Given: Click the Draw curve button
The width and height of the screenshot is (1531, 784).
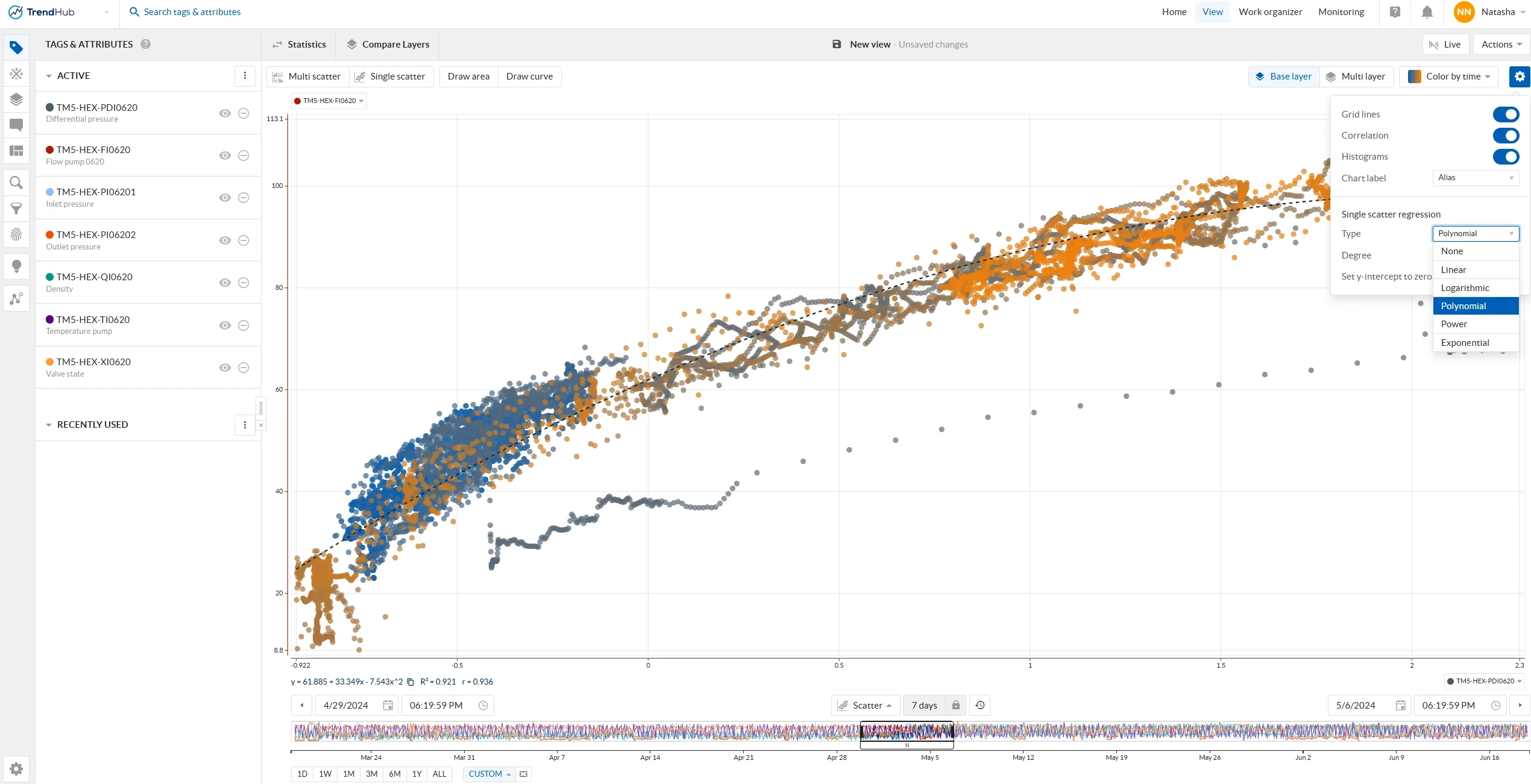Looking at the screenshot, I should pyautogui.click(x=529, y=77).
